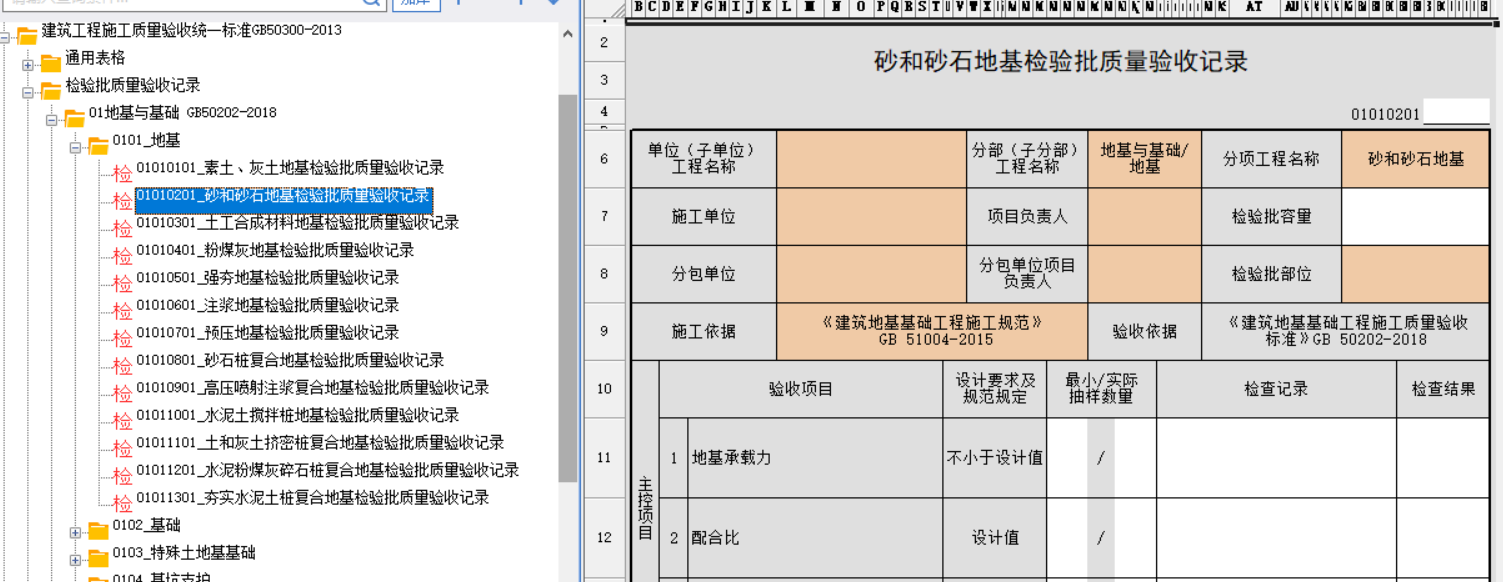Expand the 通用表格 tree node
This screenshot has height=582, width=1503.
pos(28,65)
